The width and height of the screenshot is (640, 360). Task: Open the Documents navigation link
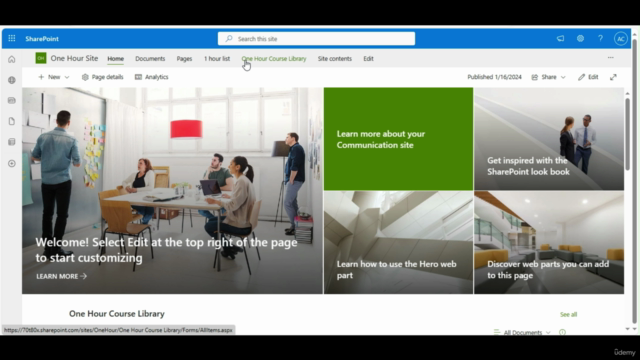click(150, 59)
